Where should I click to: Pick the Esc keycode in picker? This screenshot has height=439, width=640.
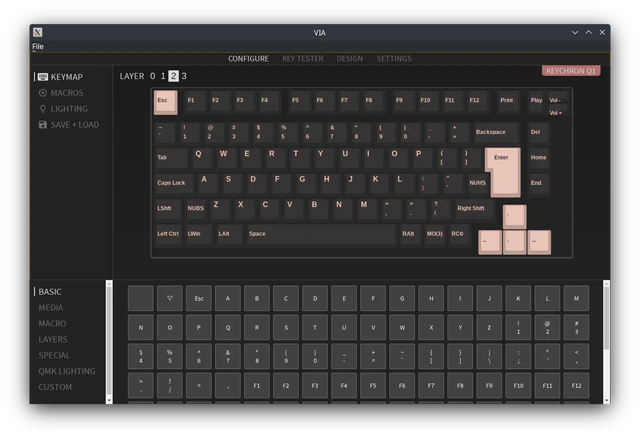coord(199,299)
